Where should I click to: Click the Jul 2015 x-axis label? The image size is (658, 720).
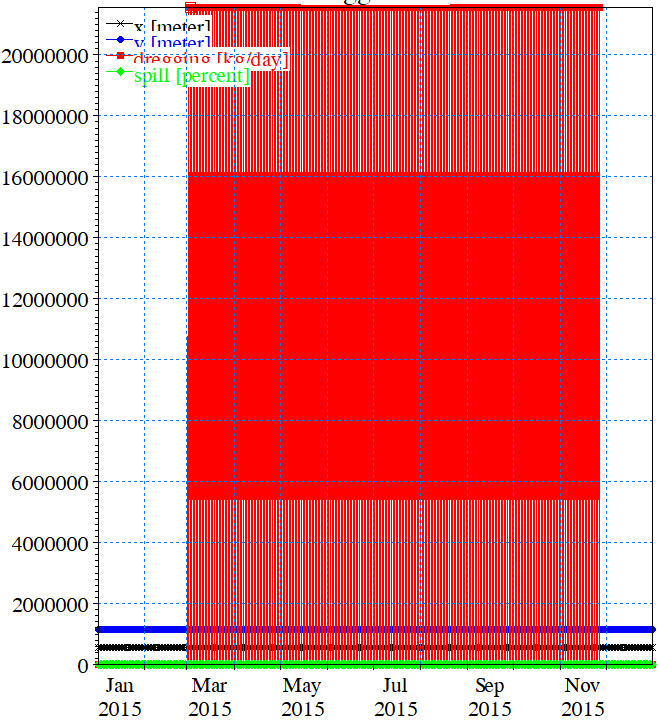tap(396, 697)
